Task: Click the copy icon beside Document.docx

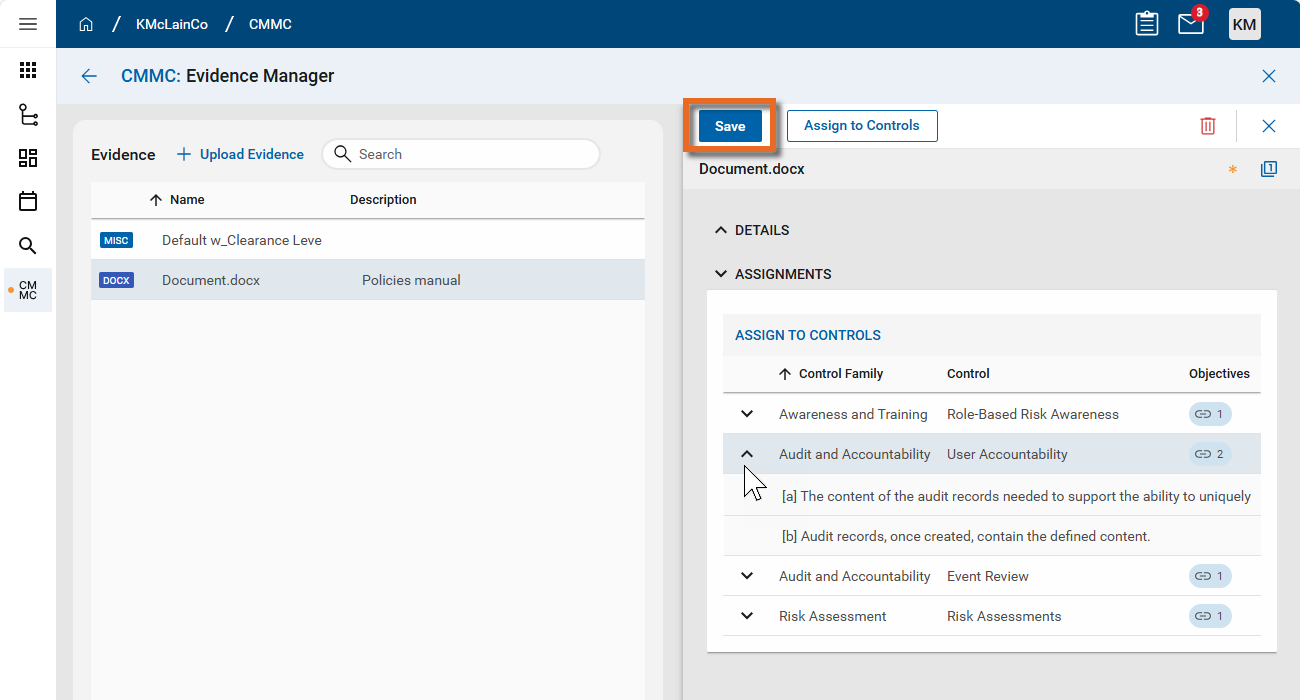Action: (x=1268, y=169)
